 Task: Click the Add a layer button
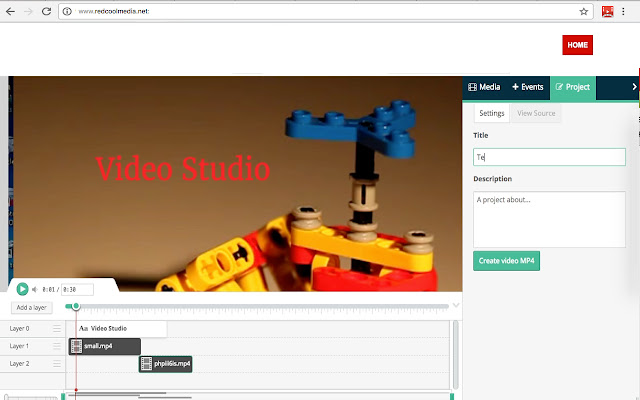(x=32, y=307)
